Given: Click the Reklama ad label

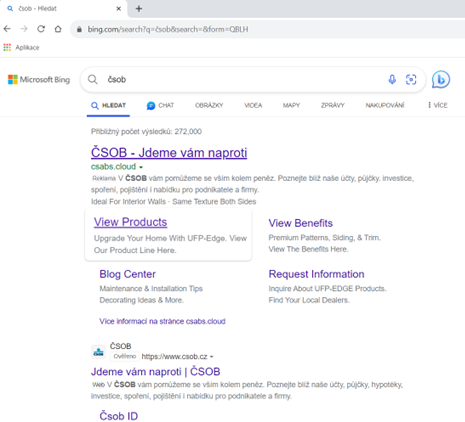Looking at the screenshot, I should coord(104,179).
